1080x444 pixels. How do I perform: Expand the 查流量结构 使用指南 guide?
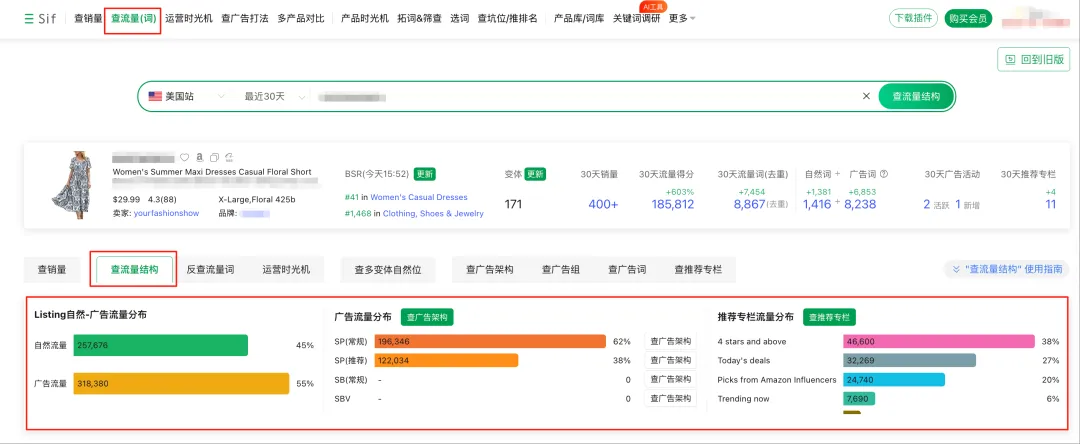1006,269
